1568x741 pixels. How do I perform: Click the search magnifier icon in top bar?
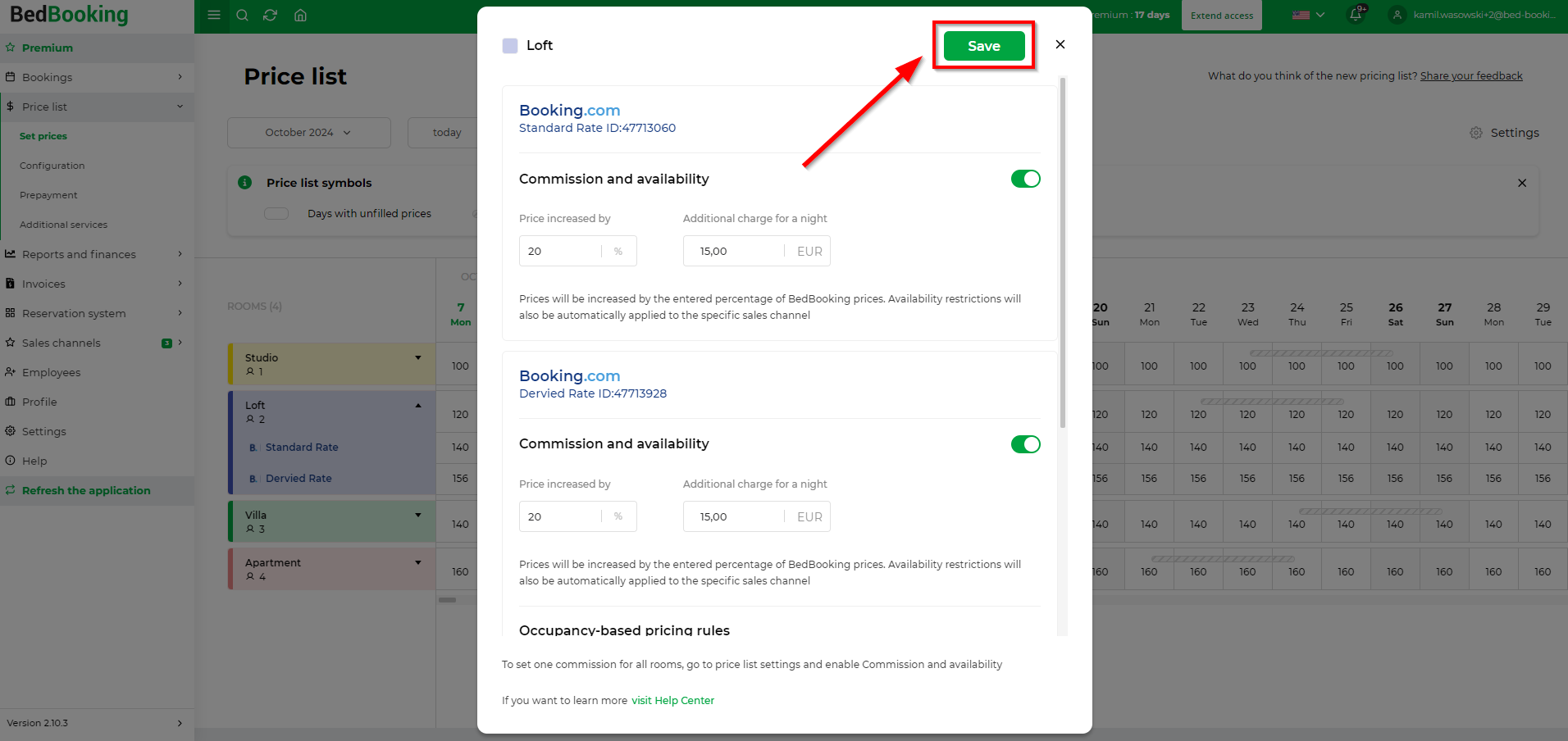(x=242, y=15)
